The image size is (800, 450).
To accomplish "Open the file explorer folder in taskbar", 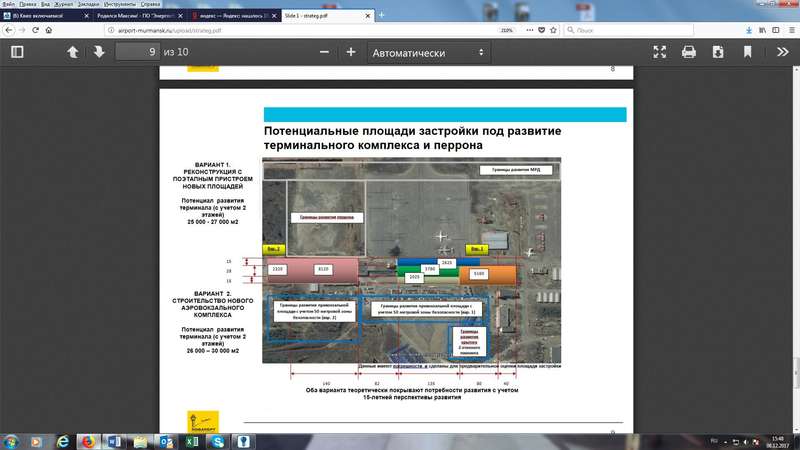I will [140, 442].
